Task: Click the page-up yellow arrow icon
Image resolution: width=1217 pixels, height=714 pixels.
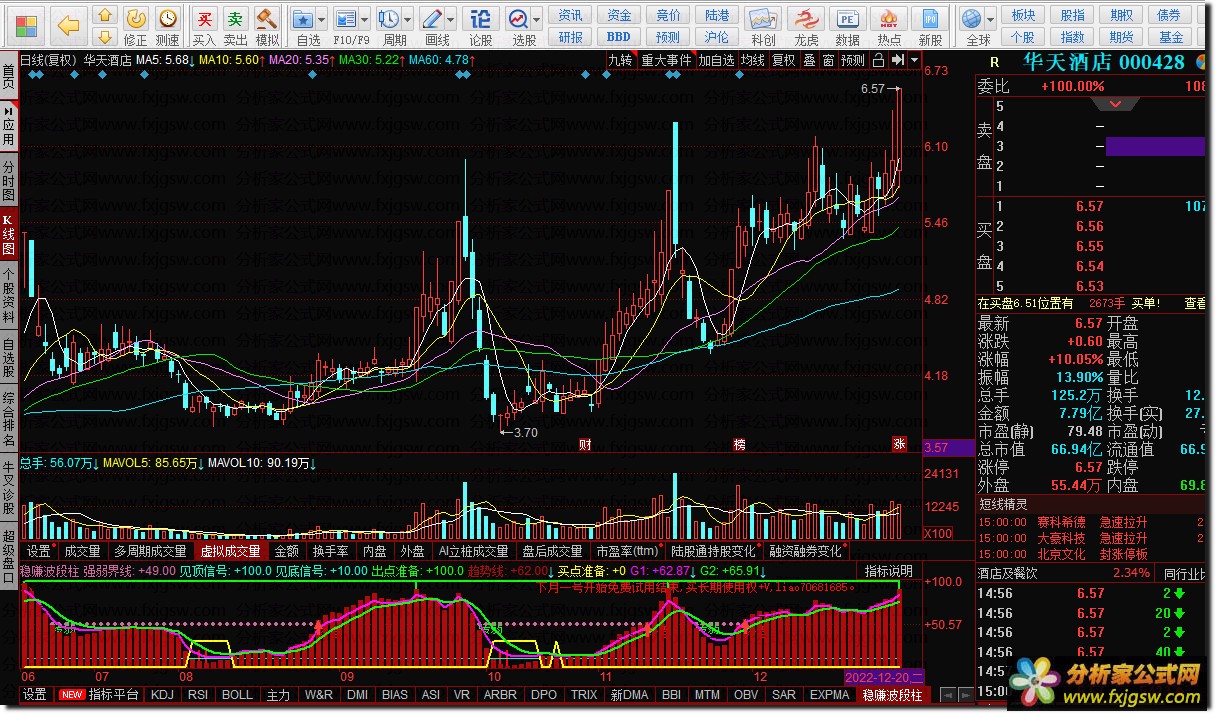Action: point(103,16)
